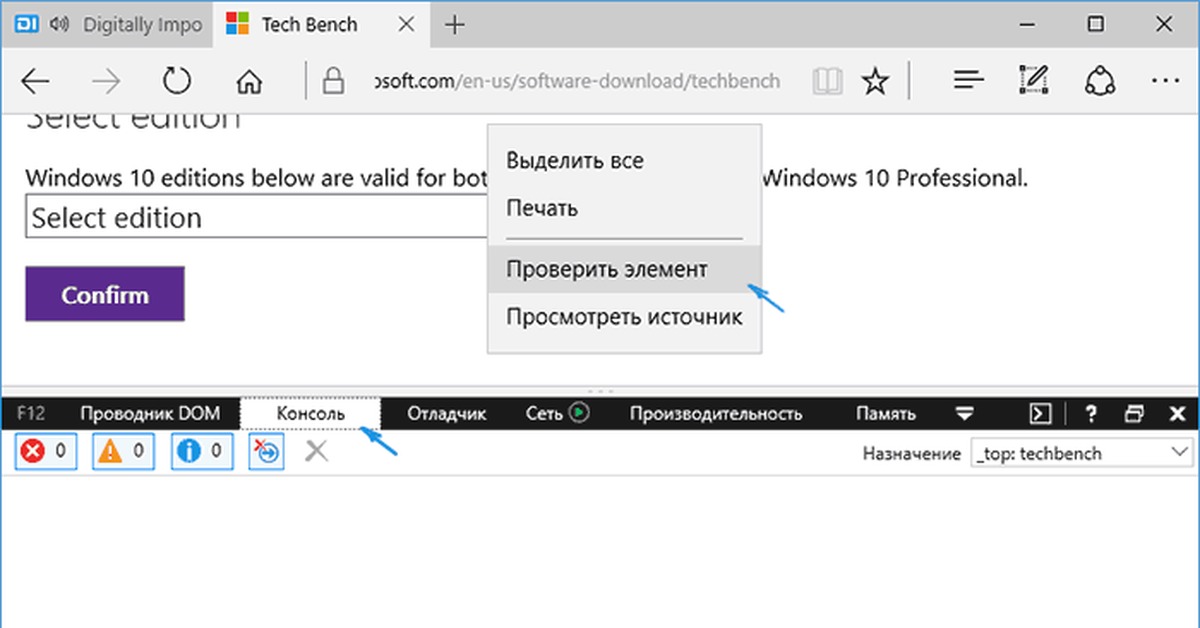Open Назначение _top: techbench dropdown

point(1082,453)
